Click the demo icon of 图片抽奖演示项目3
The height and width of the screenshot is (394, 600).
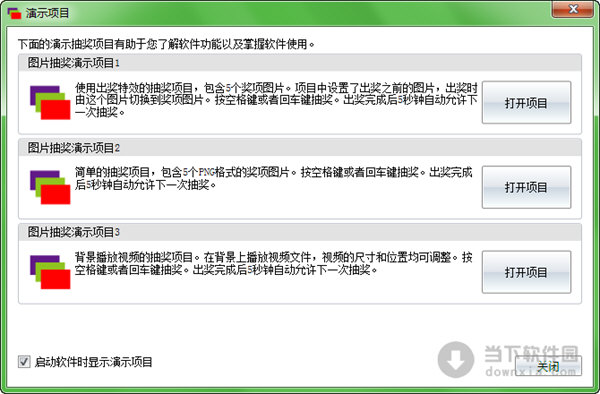tap(50, 272)
